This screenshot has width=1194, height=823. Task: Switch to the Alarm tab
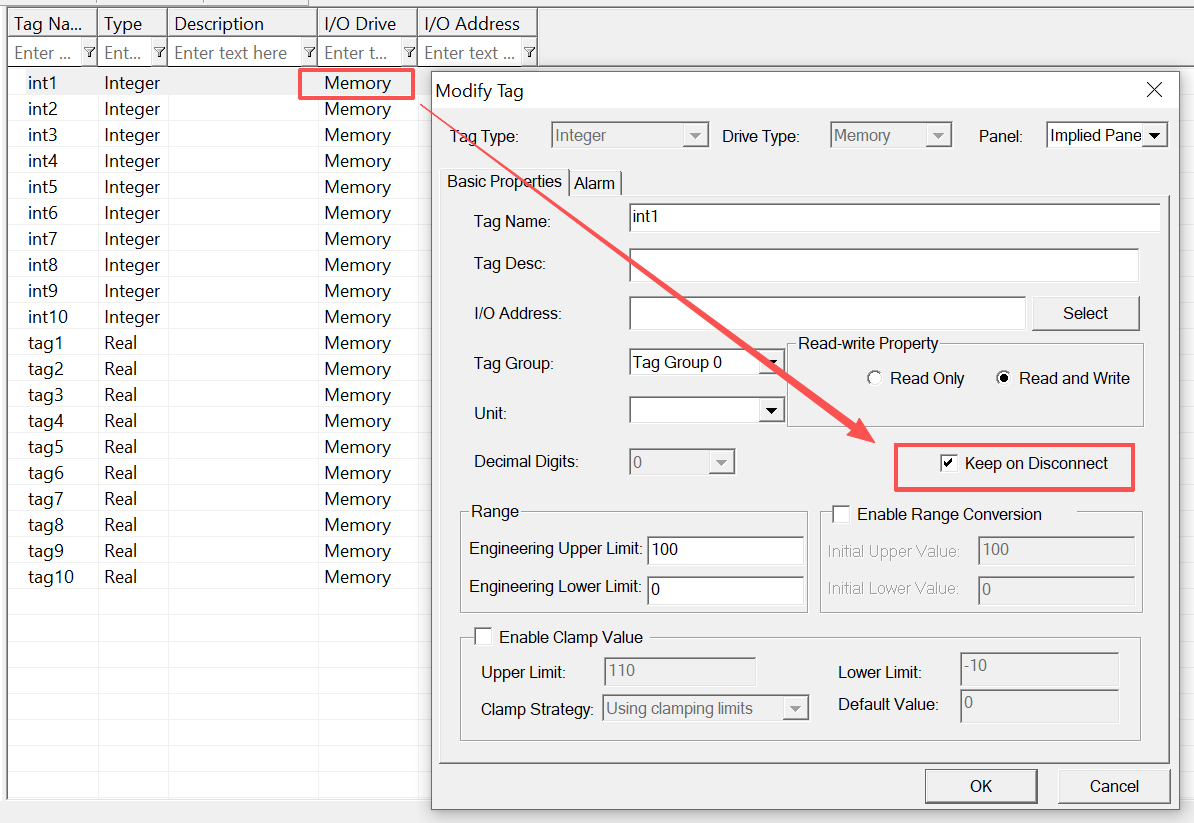(x=594, y=183)
